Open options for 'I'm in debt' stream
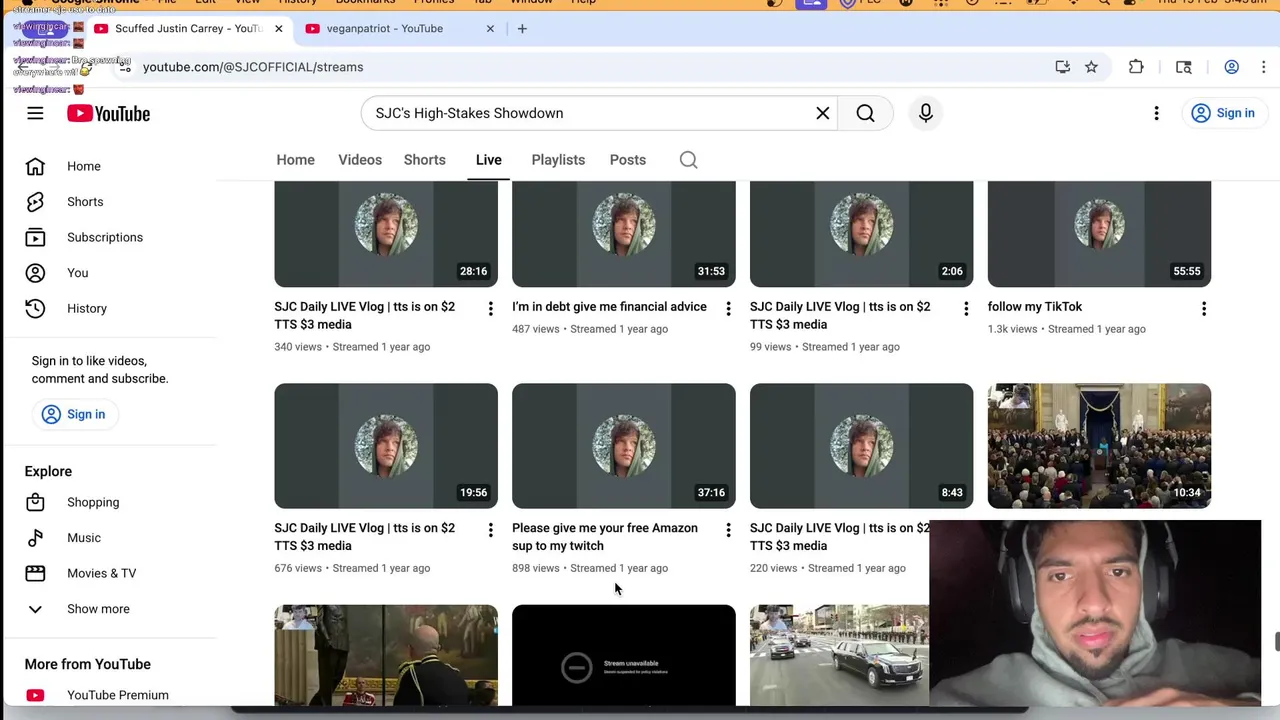This screenshot has height=720, width=1280. (728, 309)
